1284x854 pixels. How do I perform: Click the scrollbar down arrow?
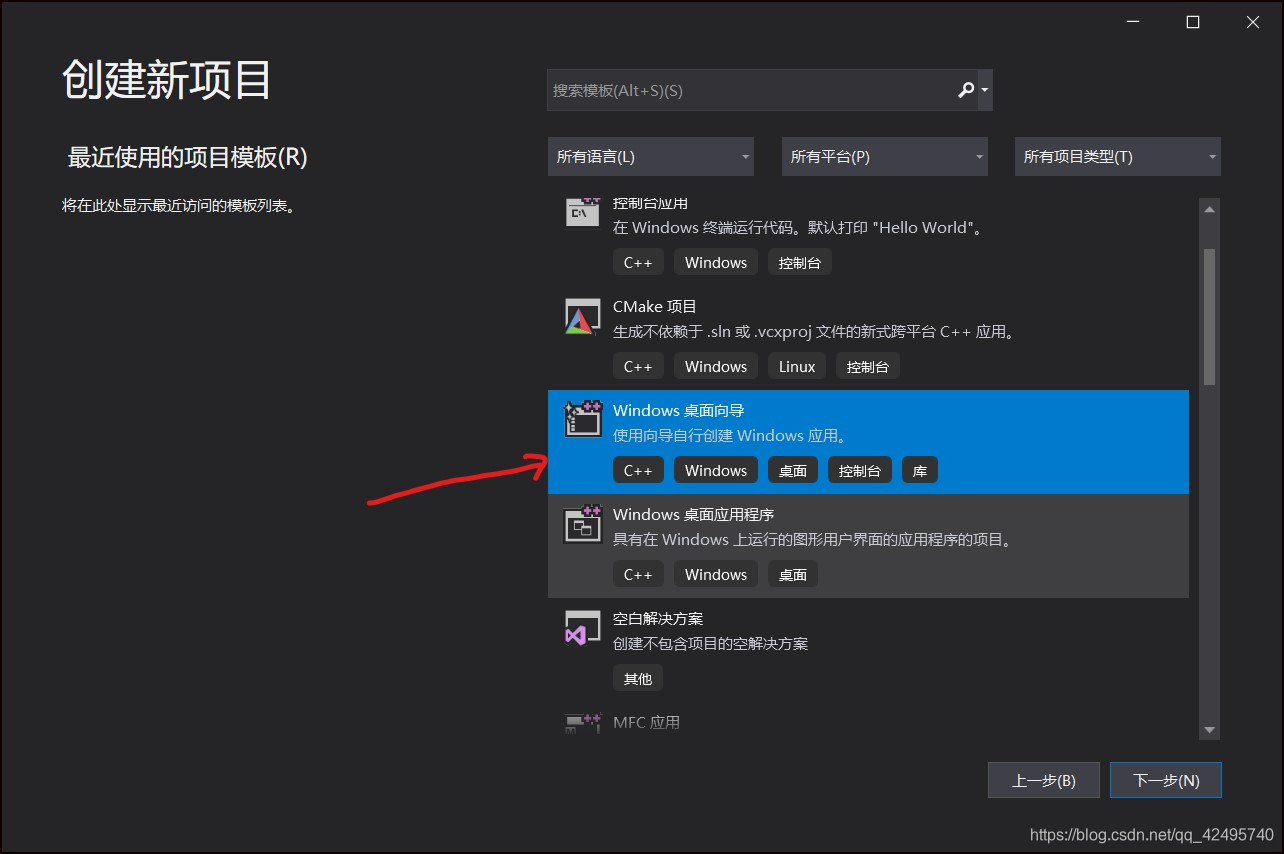(1209, 730)
